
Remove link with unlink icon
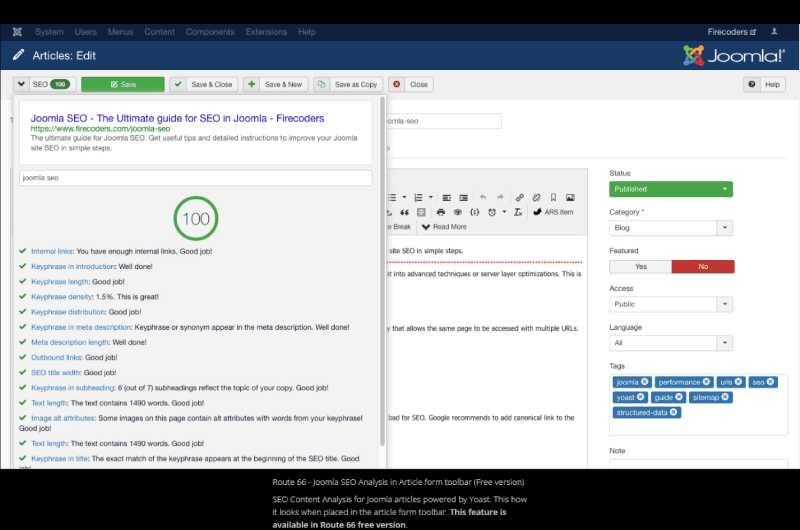(536, 197)
